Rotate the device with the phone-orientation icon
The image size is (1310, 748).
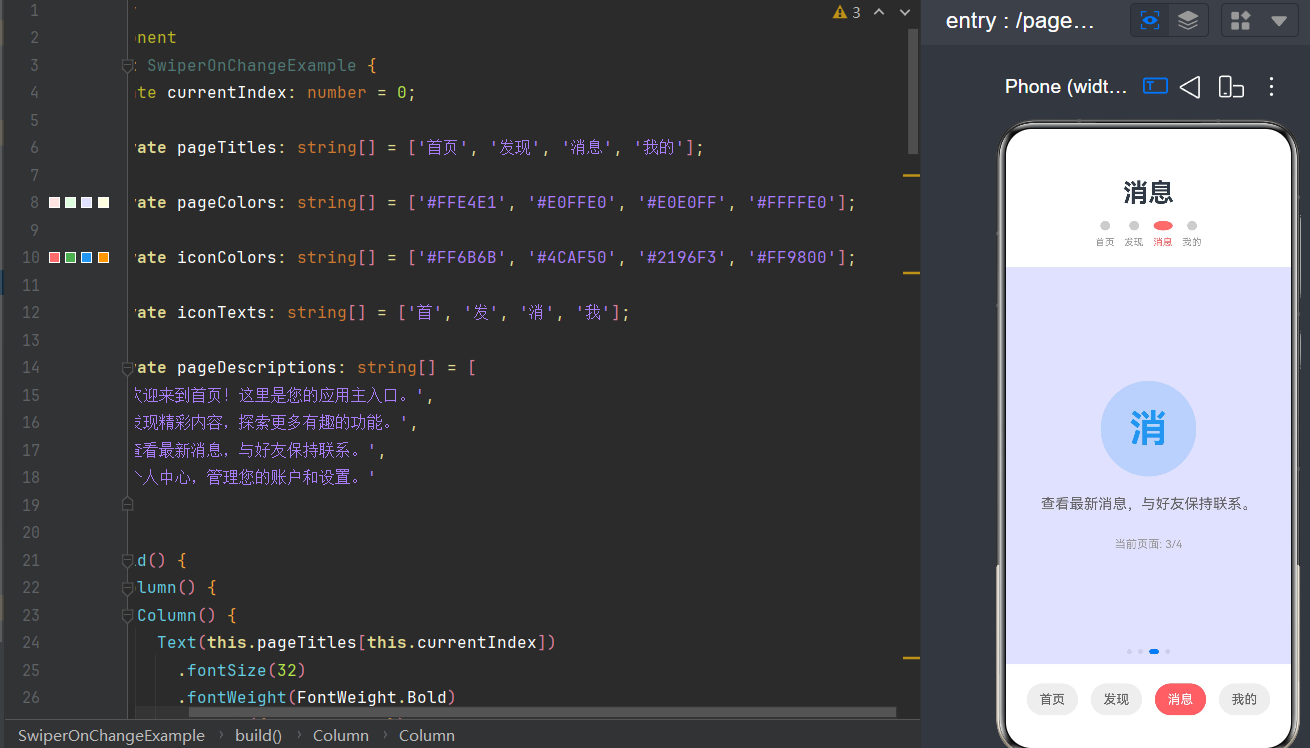click(1231, 87)
